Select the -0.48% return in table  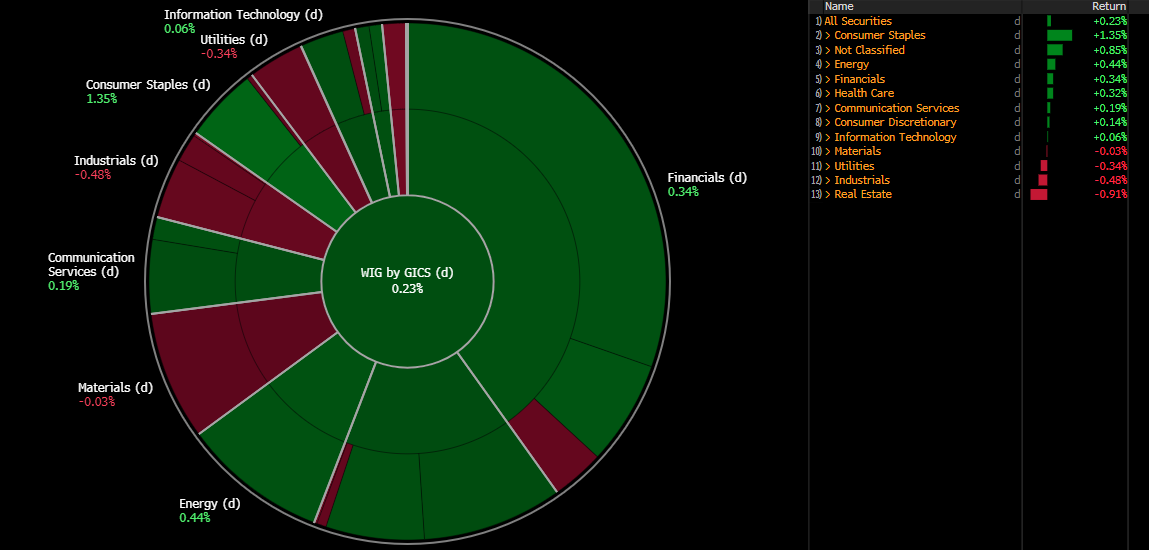1110,180
